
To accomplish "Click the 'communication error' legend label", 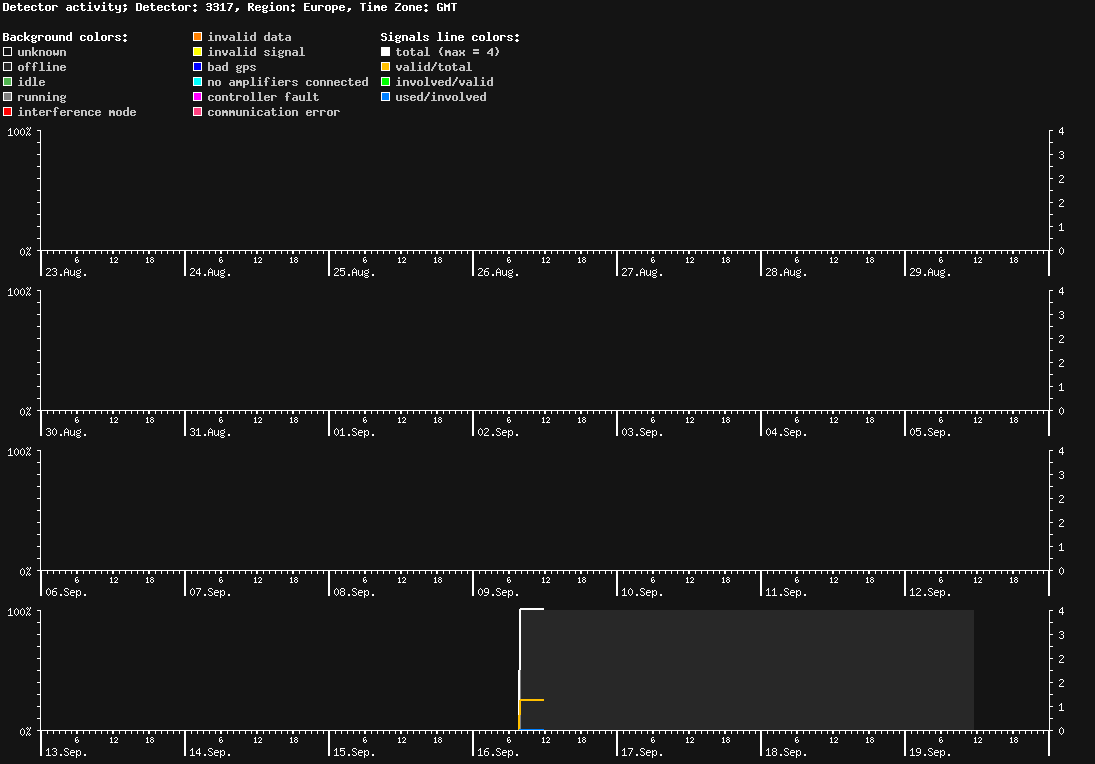I will (273, 112).
